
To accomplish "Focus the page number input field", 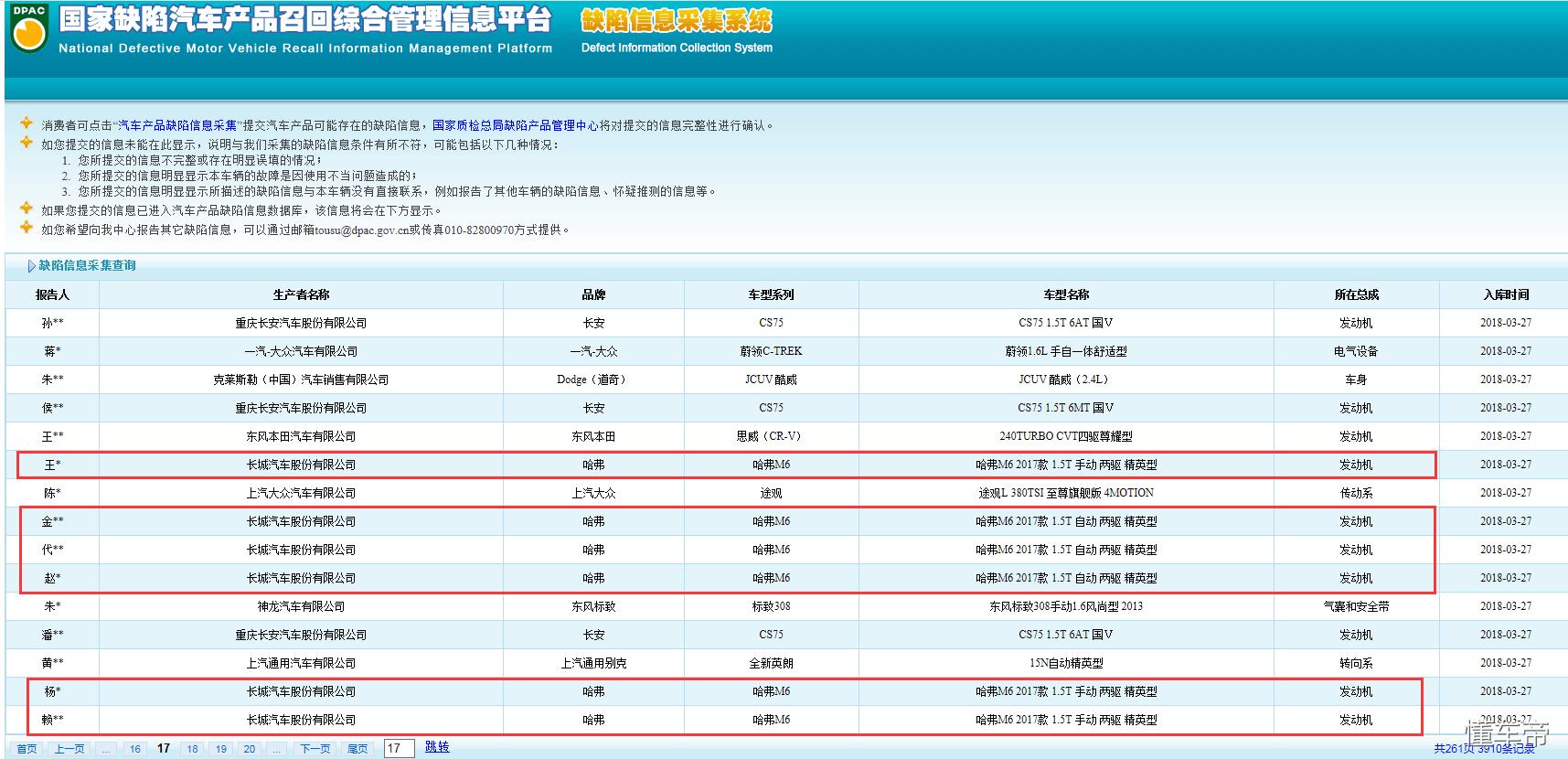I will [x=399, y=748].
